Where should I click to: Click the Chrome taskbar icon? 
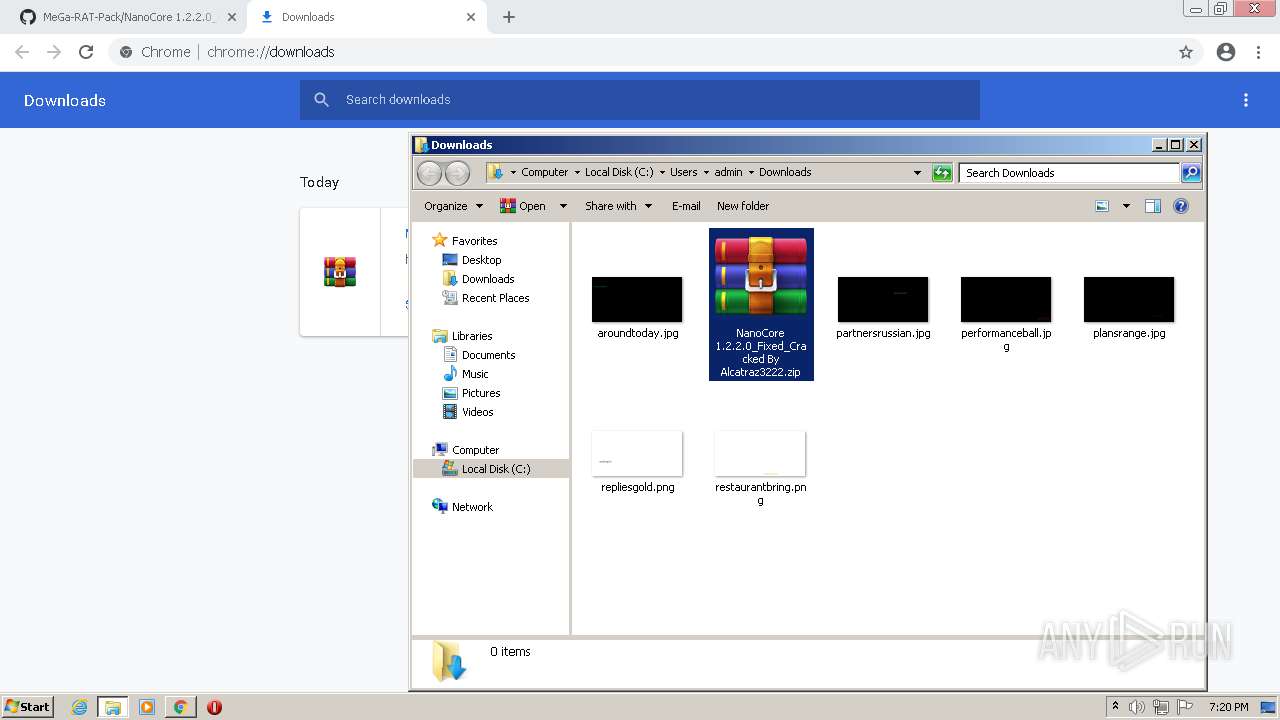180,707
